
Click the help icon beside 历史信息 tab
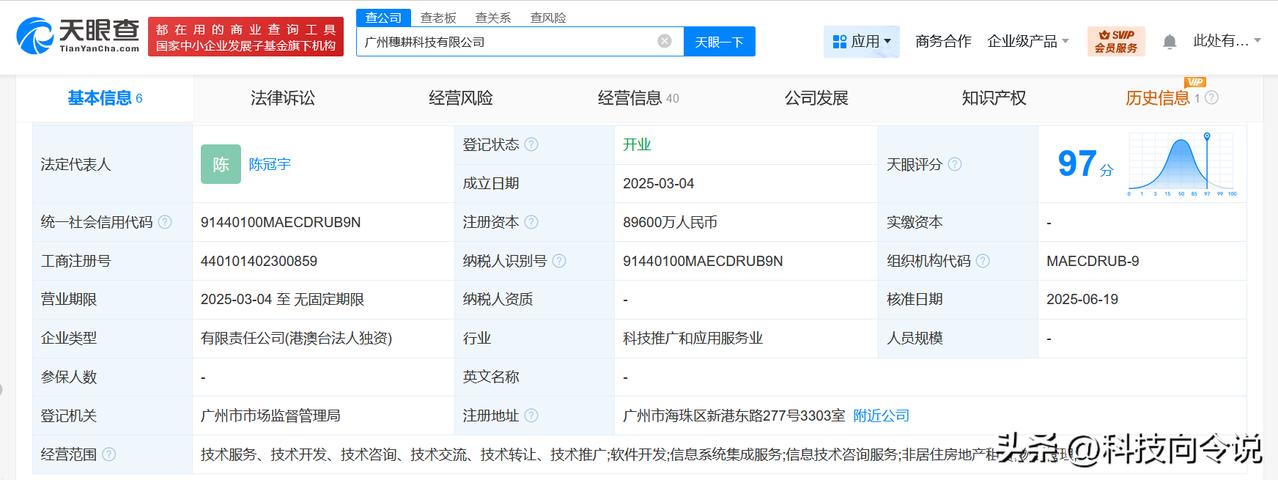click(1212, 98)
